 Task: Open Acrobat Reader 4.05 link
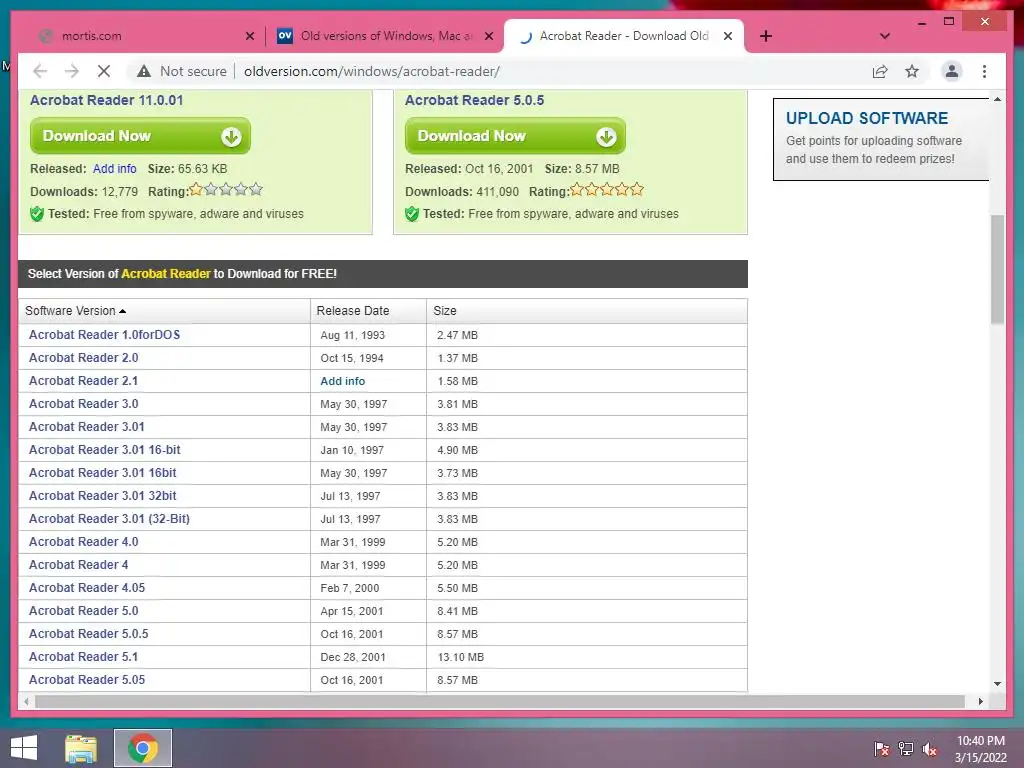click(87, 588)
